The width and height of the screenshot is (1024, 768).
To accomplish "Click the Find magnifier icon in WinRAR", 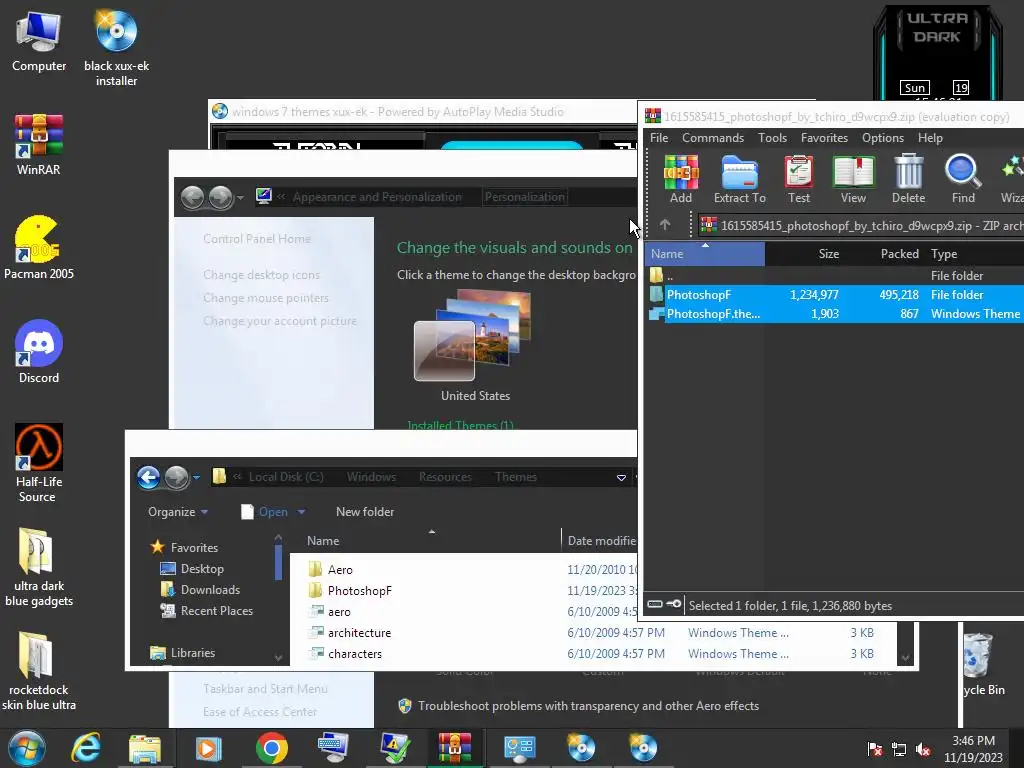I will pos(963,180).
